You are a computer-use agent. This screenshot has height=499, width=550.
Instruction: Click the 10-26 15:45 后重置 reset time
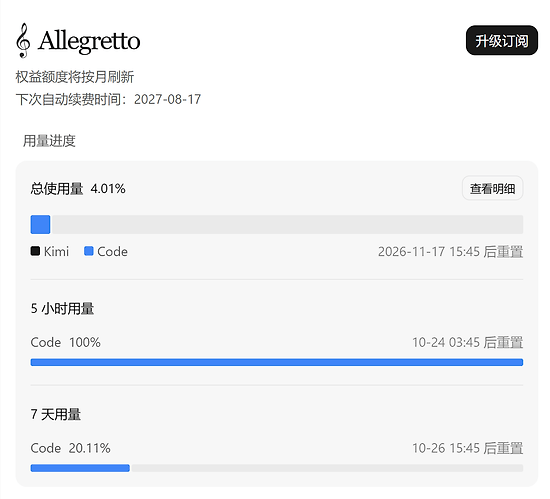pyautogui.click(x=467, y=448)
